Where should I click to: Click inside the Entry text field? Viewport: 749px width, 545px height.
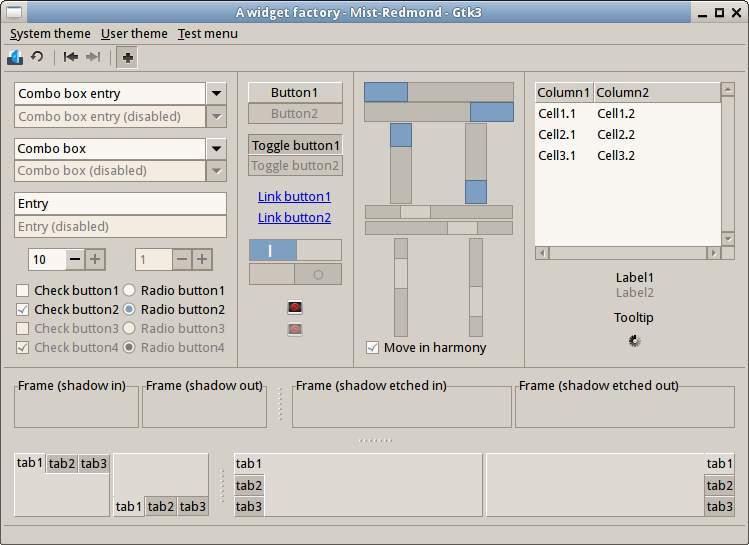(x=120, y=204)
